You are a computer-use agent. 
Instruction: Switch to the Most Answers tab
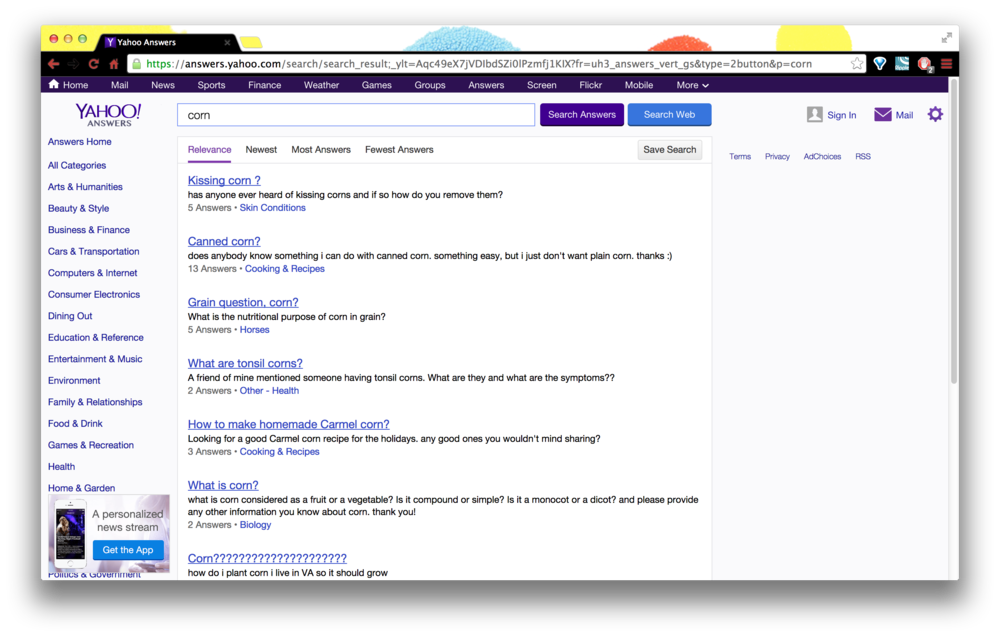pyautogui.click(x=321, y=150)
